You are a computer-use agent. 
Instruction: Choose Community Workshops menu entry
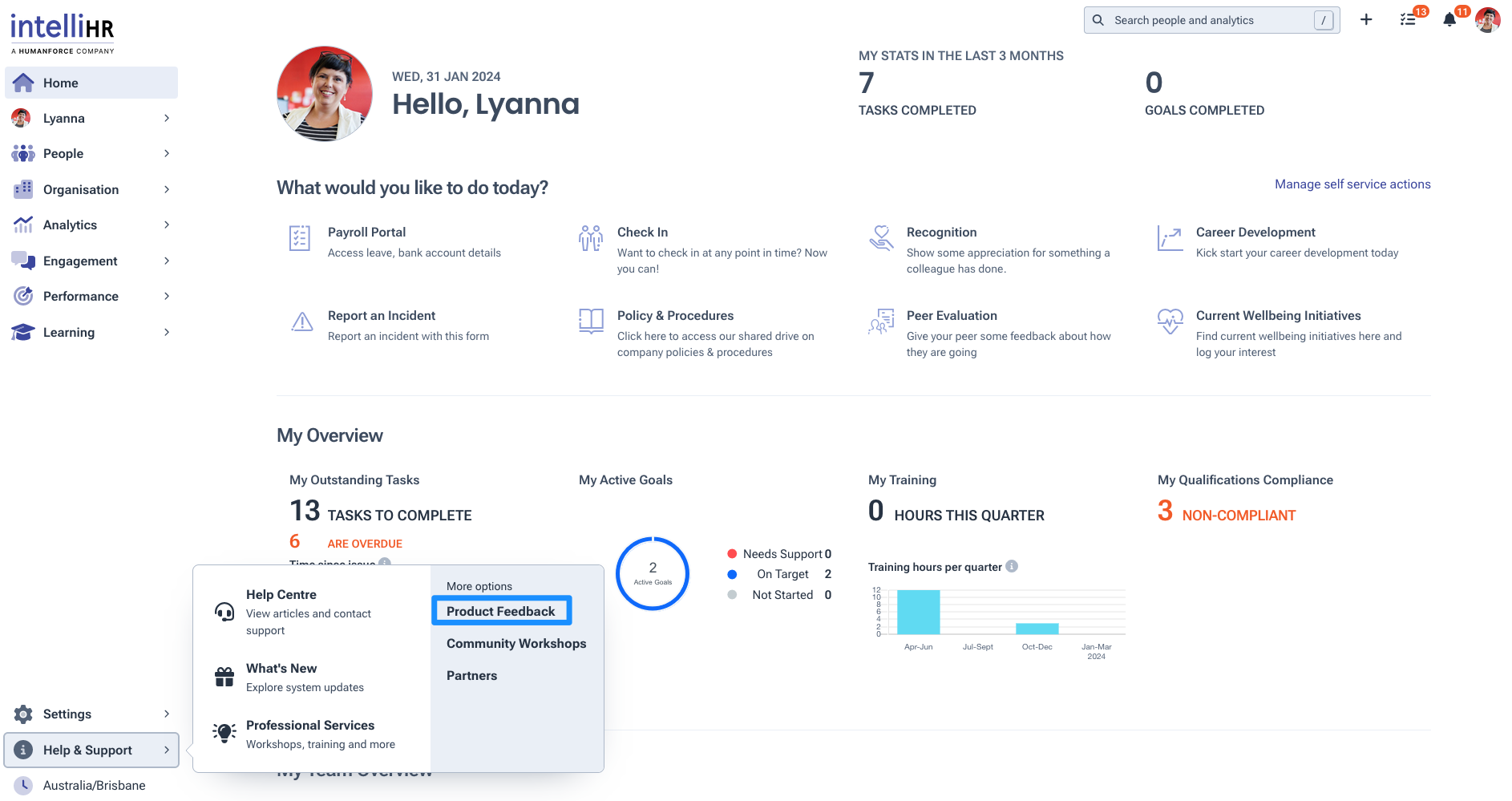tap(516, 643)
